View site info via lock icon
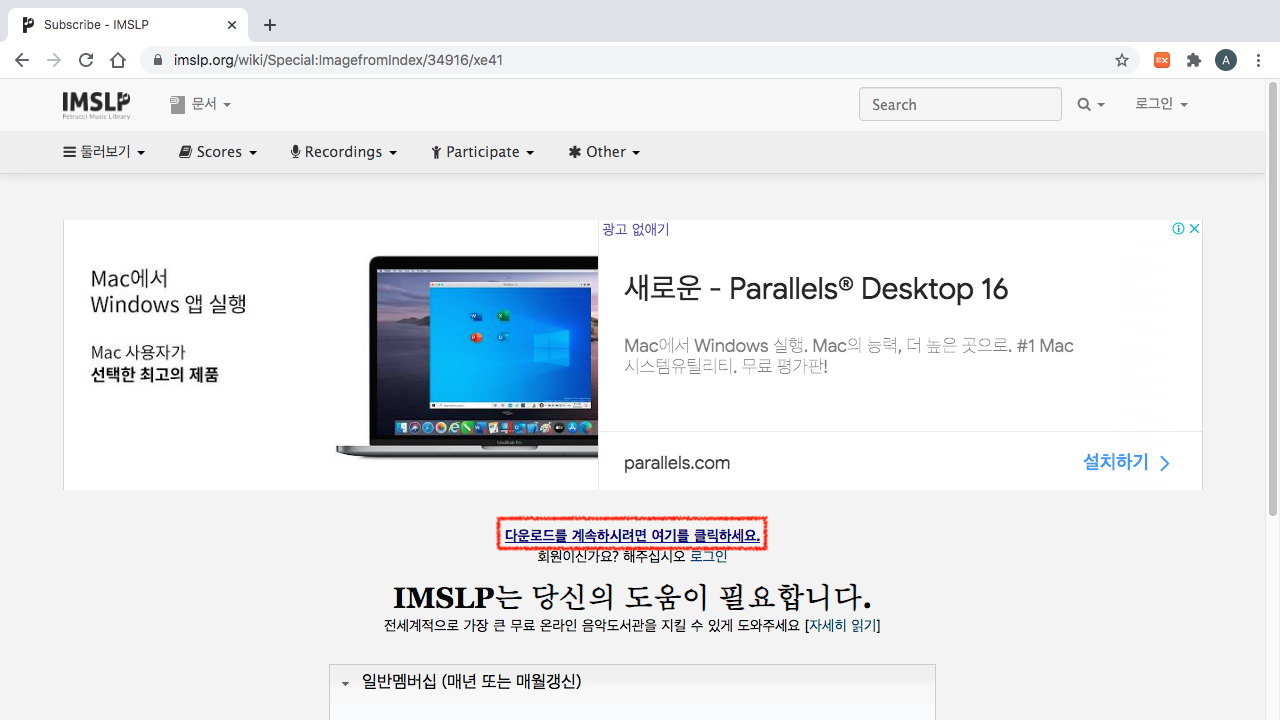Viewport: 1280px width, 720px height. [157, 60]
